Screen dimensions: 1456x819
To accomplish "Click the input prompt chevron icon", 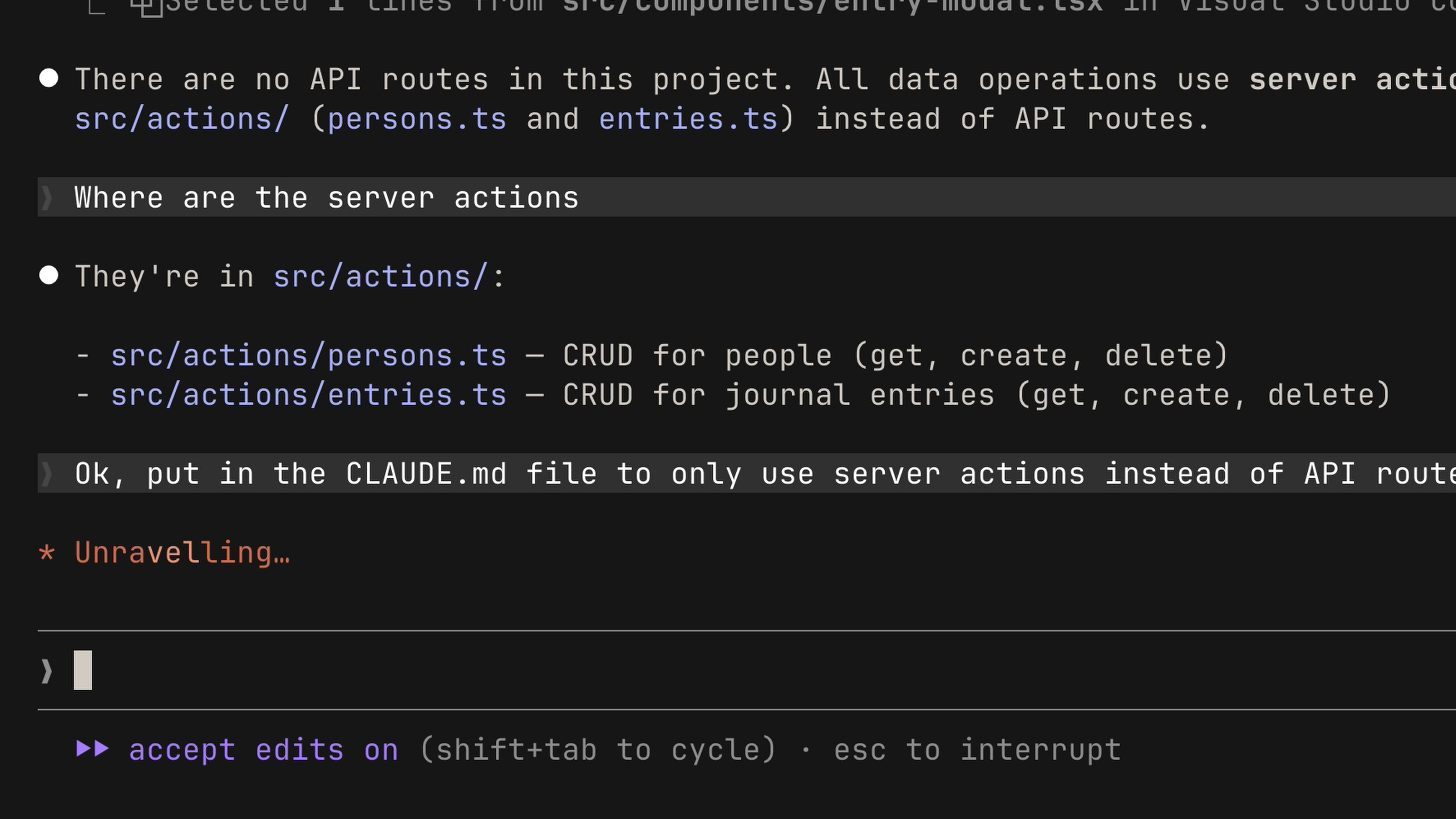I will point(47,671).
